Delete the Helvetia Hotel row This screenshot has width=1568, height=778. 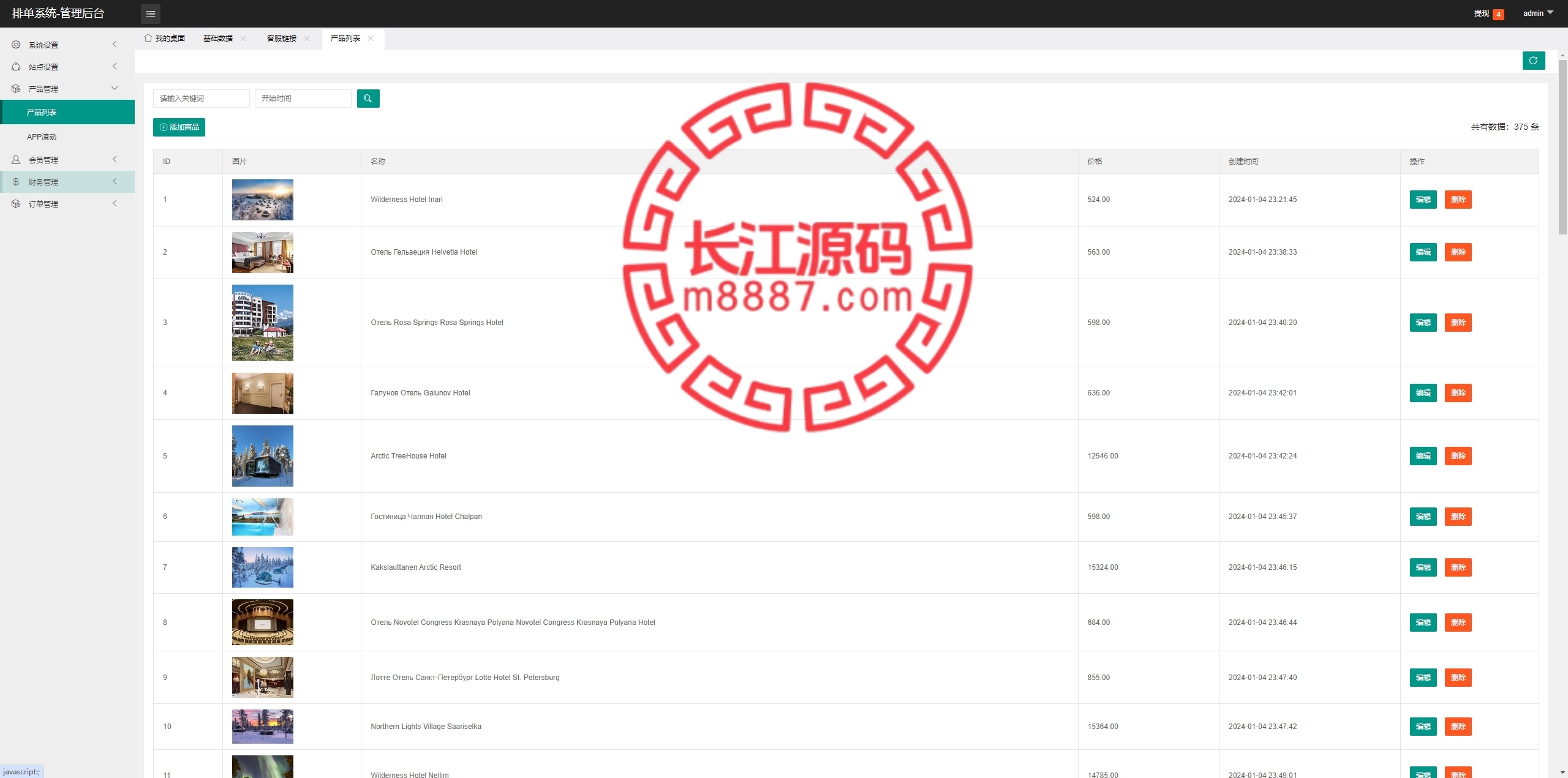[1458, 252]
